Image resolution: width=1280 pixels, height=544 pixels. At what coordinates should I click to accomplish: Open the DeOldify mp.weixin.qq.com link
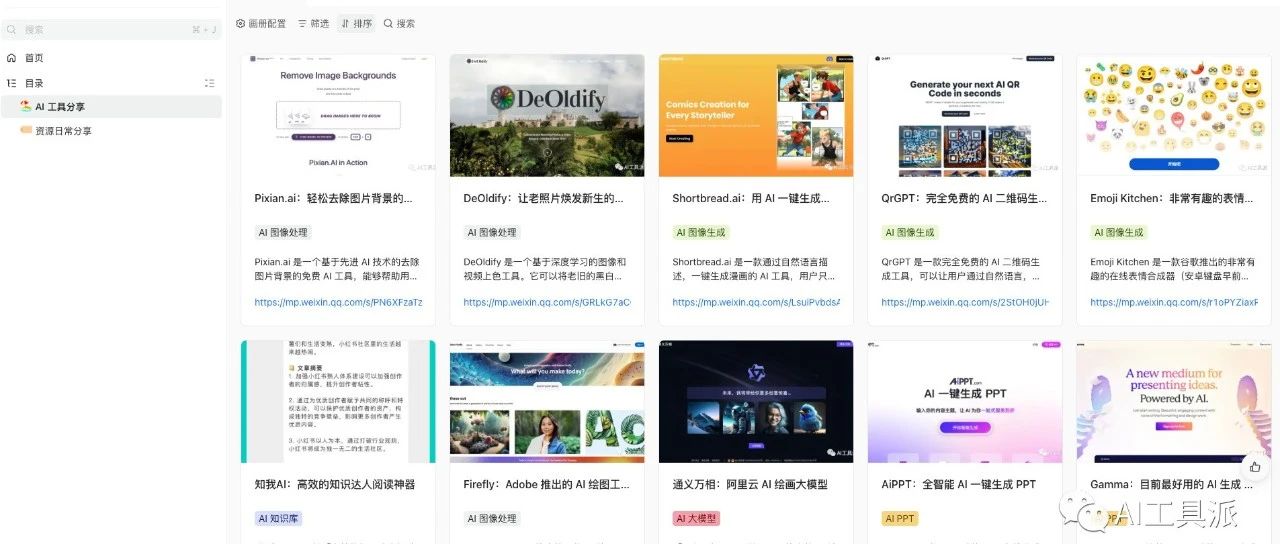point(547,302)
